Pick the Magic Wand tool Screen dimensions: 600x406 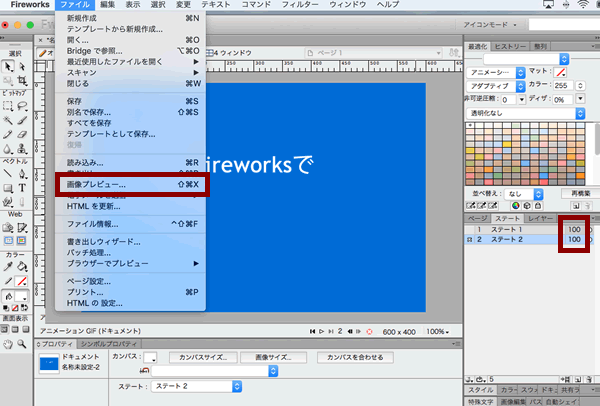(x=8, y=120)
